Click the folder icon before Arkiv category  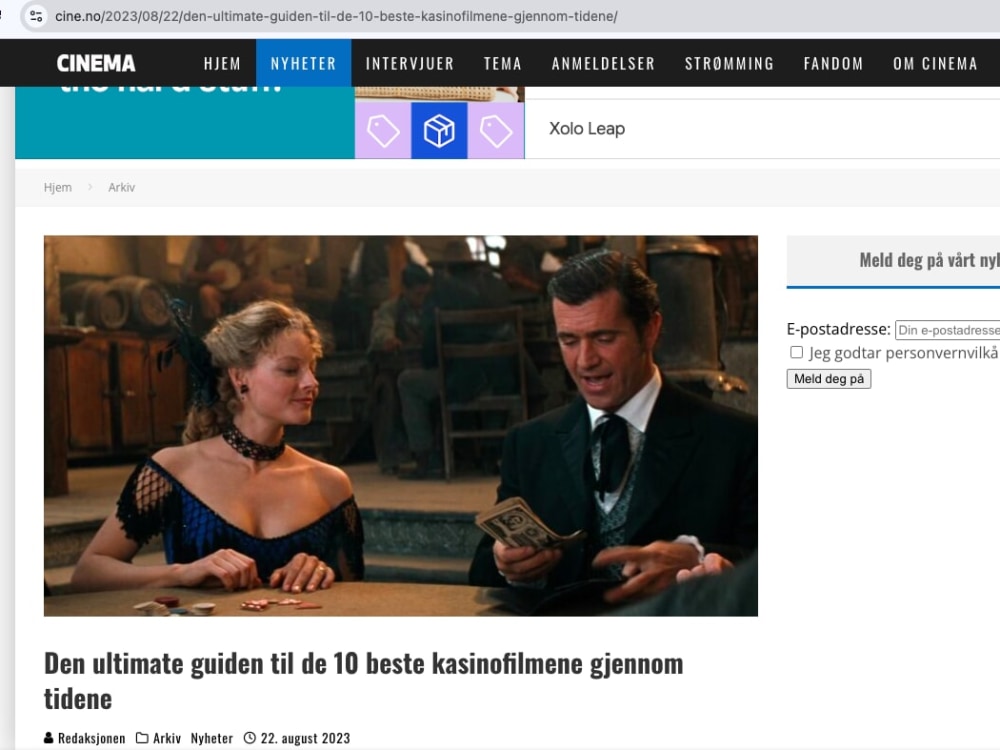142,738
